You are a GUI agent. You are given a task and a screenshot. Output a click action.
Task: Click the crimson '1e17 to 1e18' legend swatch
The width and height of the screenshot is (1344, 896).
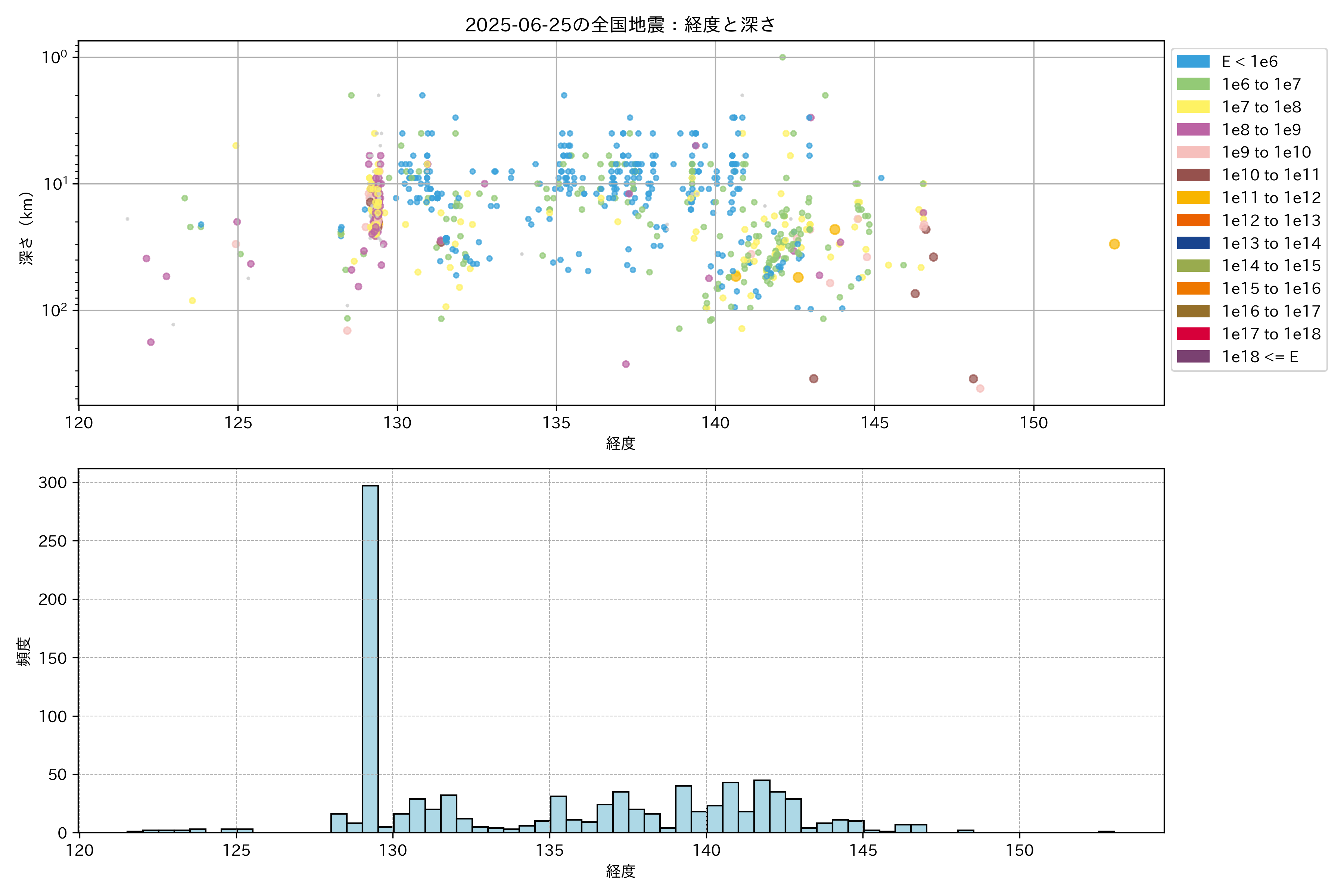point(1193,334)
